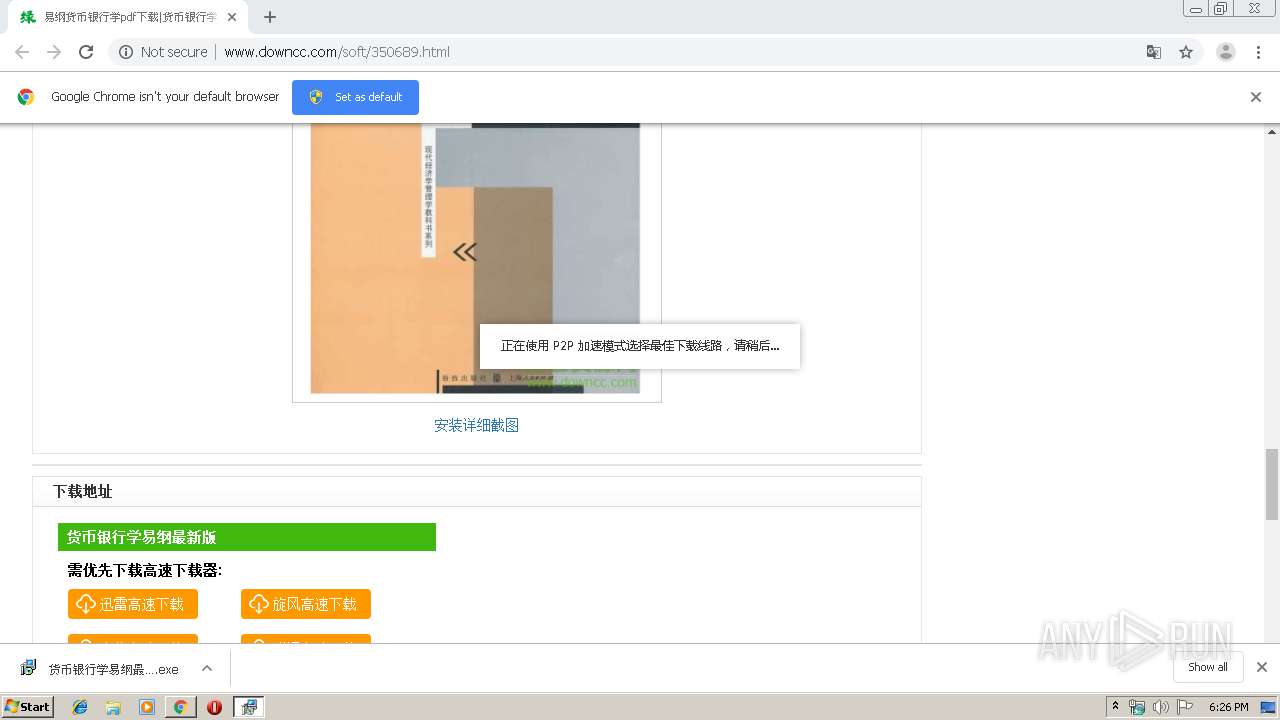Open the Translate this page icon
1280x720 pixels.
coord(1153,52)
